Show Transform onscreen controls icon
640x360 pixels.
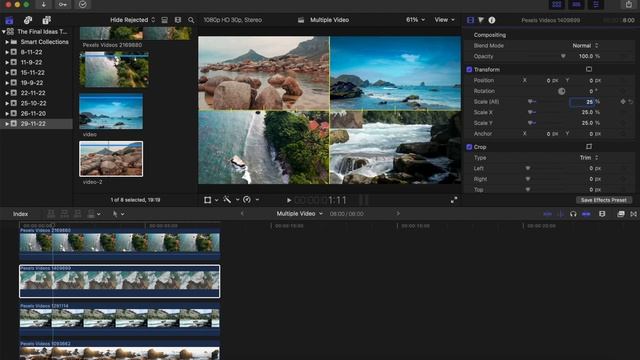[x=589, y=69]
